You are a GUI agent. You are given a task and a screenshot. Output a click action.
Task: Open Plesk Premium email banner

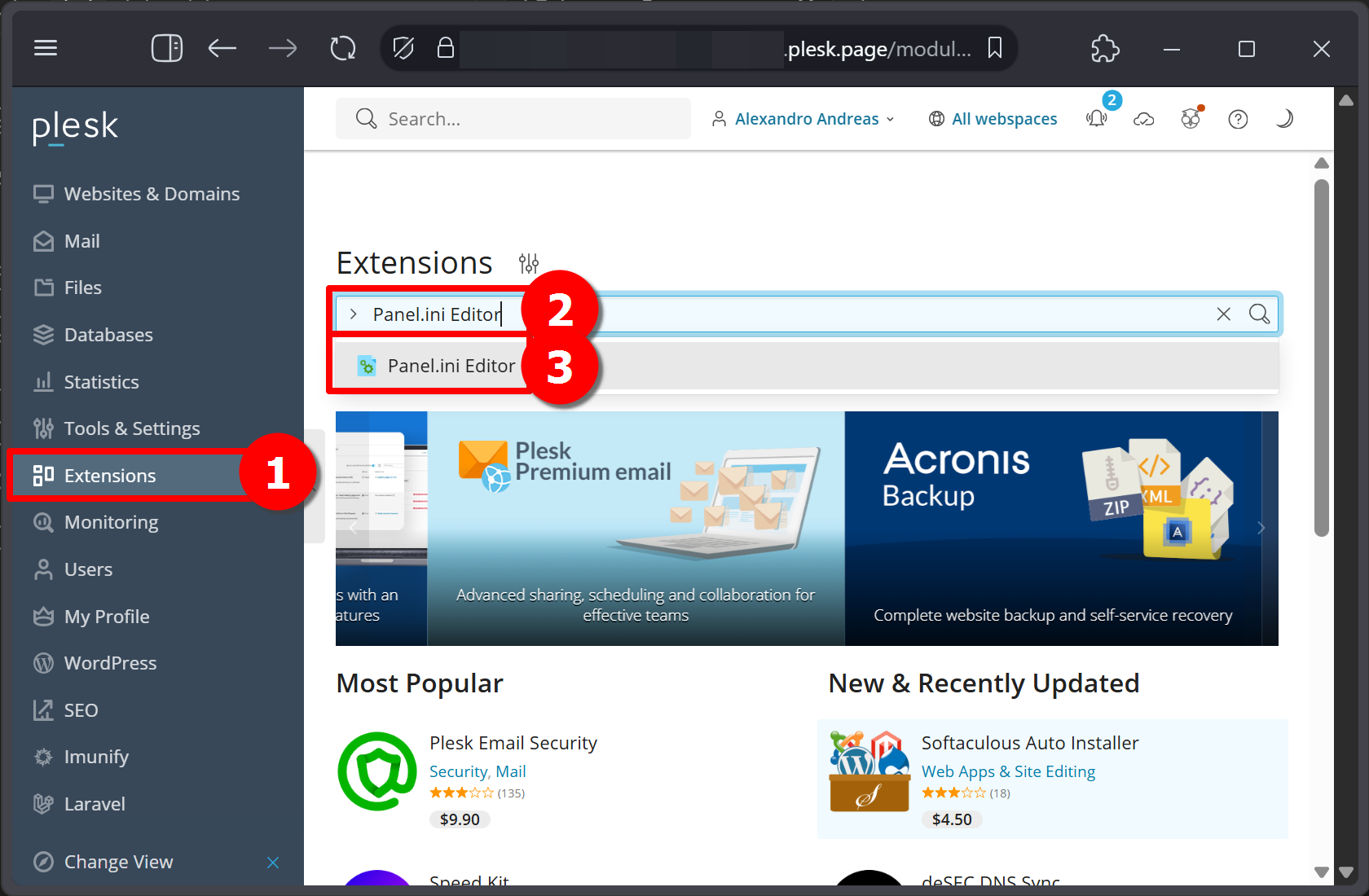(x=636, y=529)
